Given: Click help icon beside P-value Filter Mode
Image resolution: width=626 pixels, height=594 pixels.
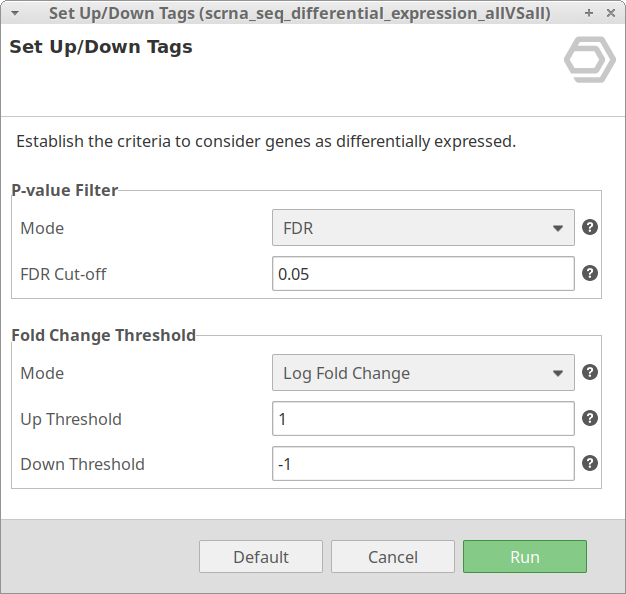Looking at the screenshot, I should point(590,227).
